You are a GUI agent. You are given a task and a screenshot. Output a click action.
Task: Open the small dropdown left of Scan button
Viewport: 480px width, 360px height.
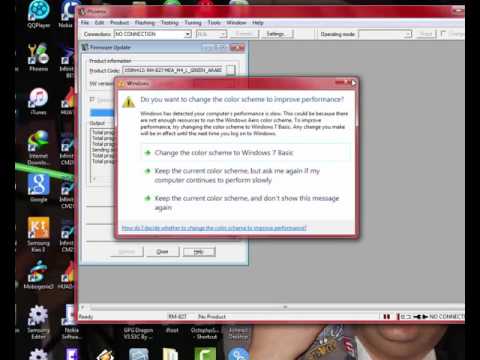pyautogui.click(x=212, y=34)
